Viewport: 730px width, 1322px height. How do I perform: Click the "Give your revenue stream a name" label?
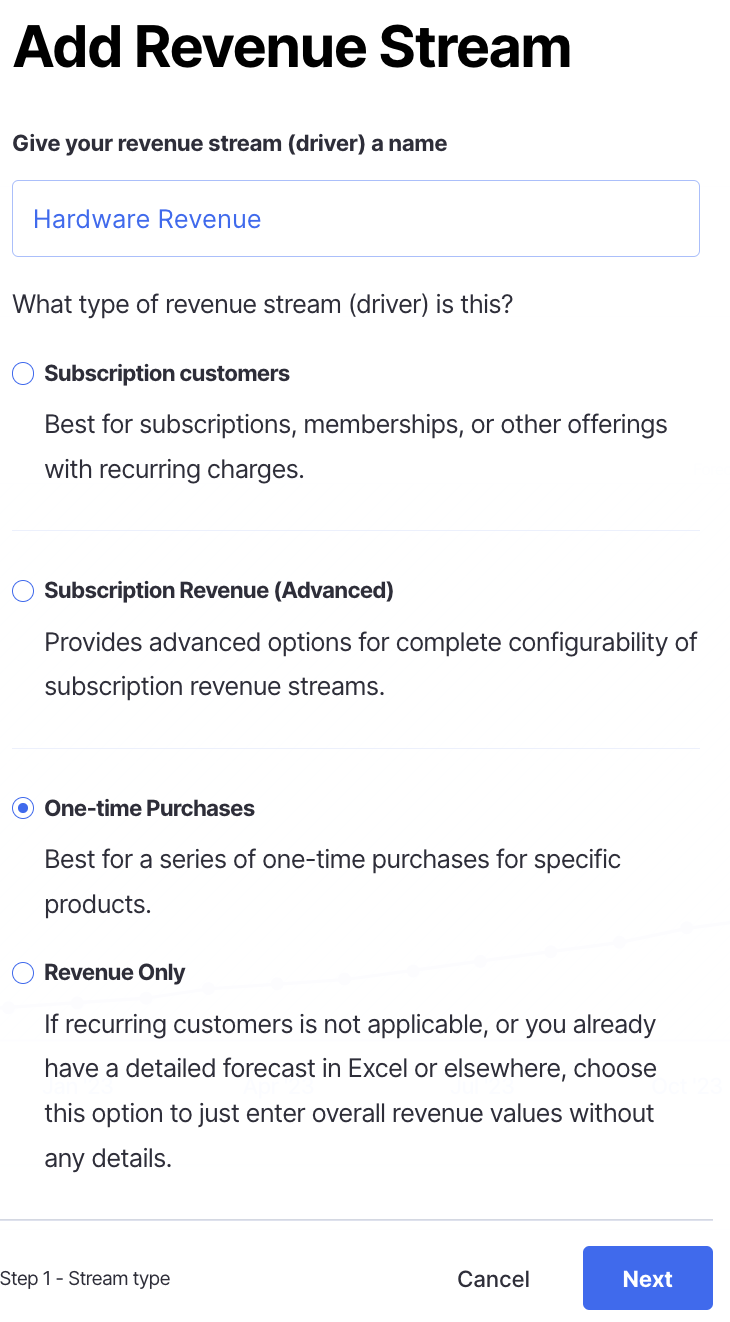[230, 143]
